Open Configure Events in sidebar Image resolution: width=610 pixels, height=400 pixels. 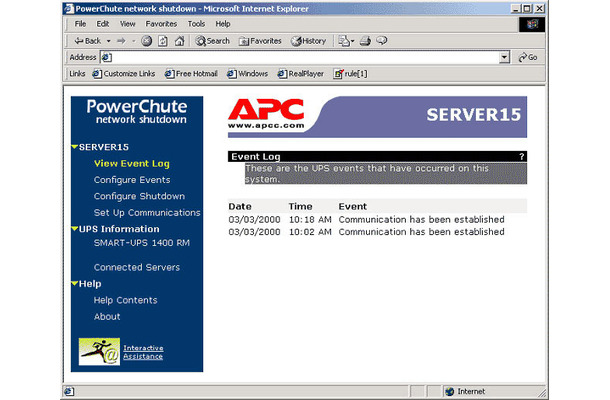pyautogui.click(x=132, y=180)
